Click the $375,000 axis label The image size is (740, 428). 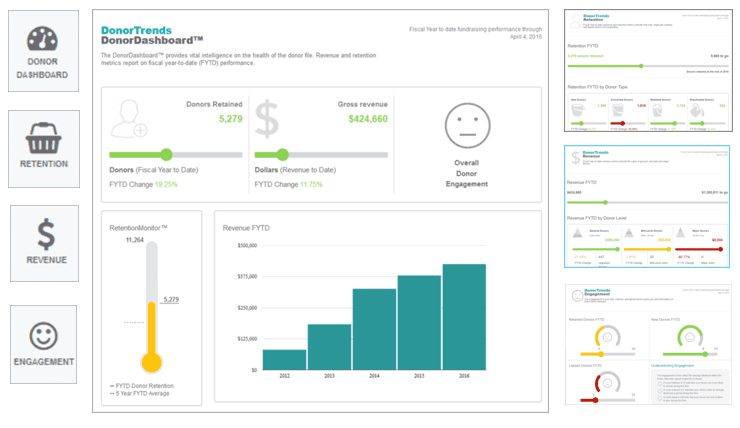[x=247, y=277]
